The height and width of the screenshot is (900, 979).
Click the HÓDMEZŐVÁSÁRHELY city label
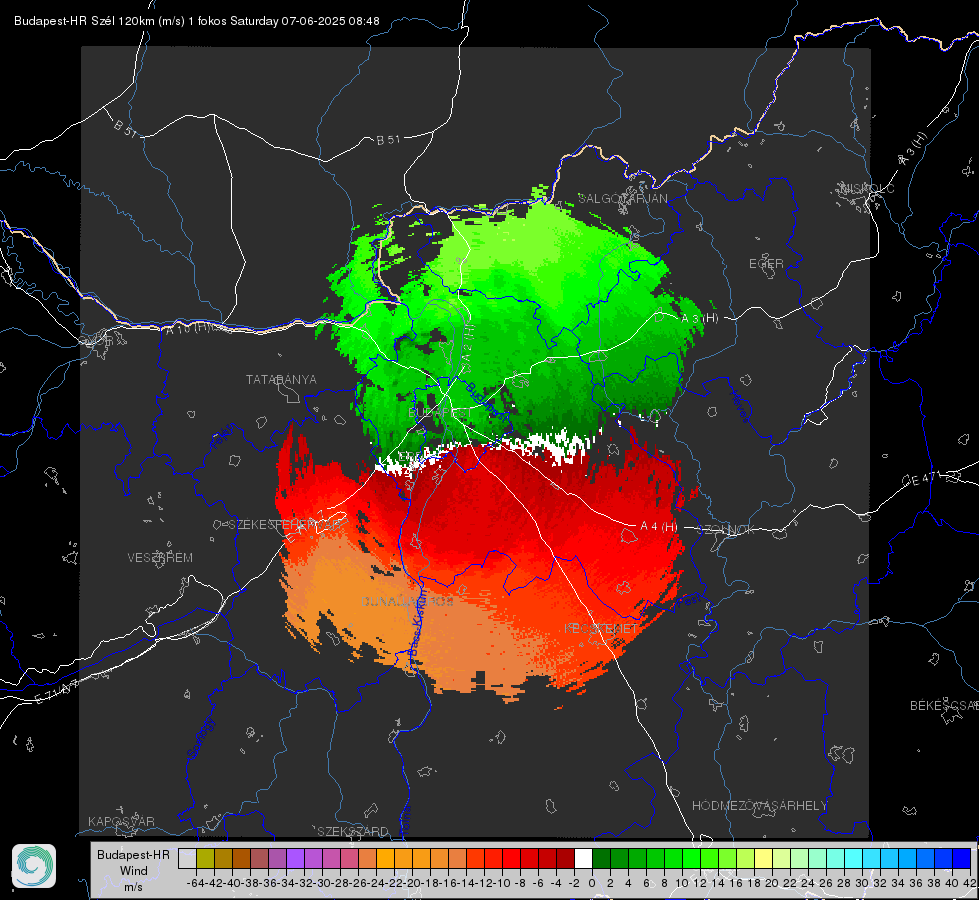click(x=759, y=806)
